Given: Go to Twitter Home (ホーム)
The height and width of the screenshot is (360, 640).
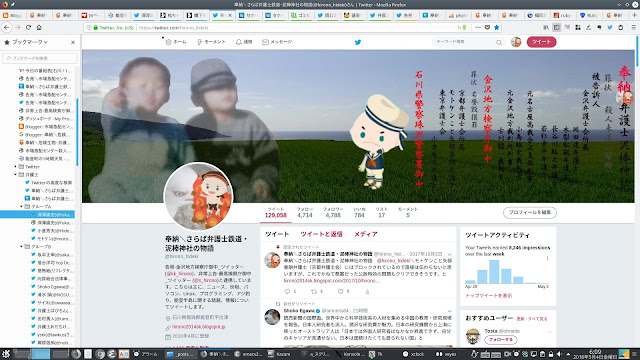Looking at the screenshot, I should tap(176, 42).
